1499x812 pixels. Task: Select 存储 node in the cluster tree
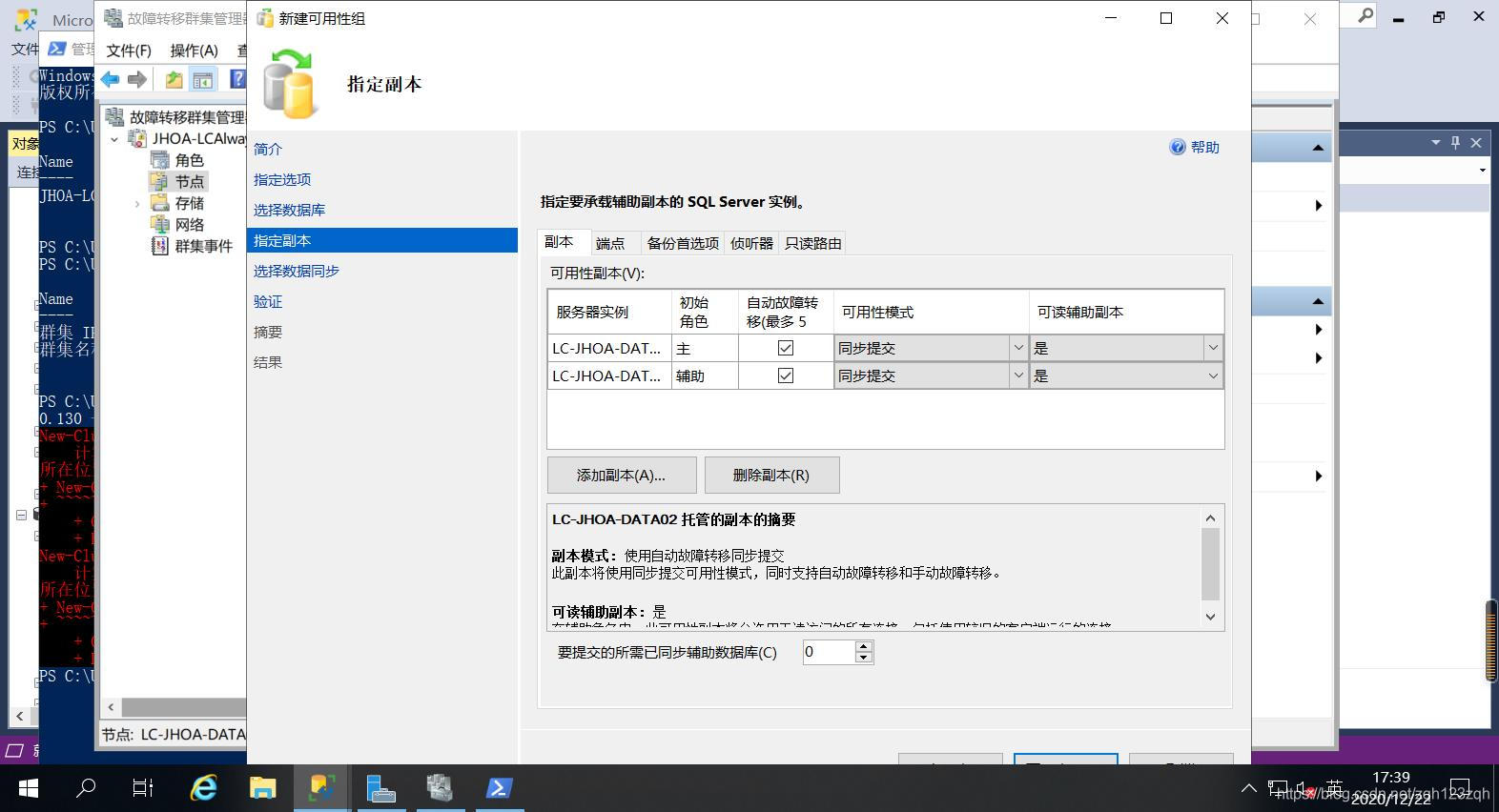pyautogui.click(x=189, y=203)
